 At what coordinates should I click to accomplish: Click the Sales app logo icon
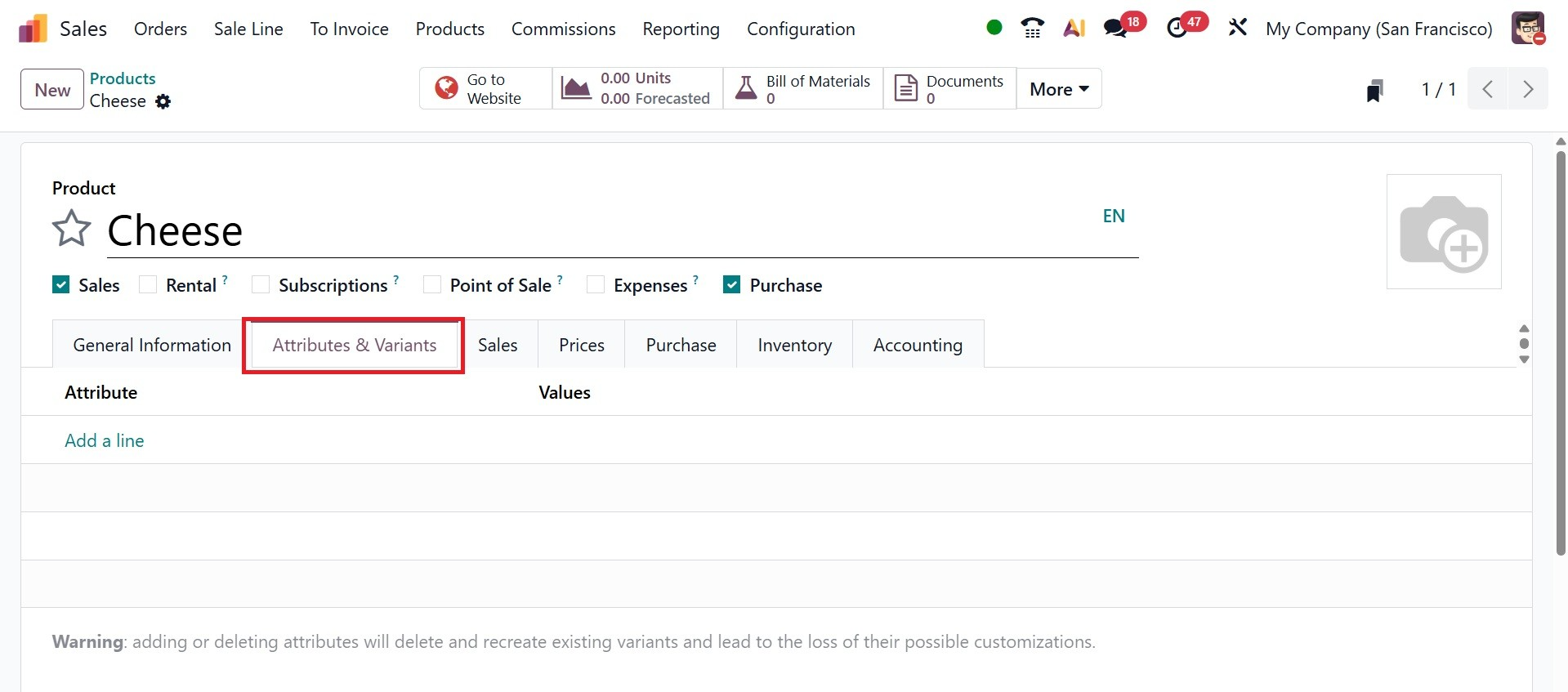(33, 29)
